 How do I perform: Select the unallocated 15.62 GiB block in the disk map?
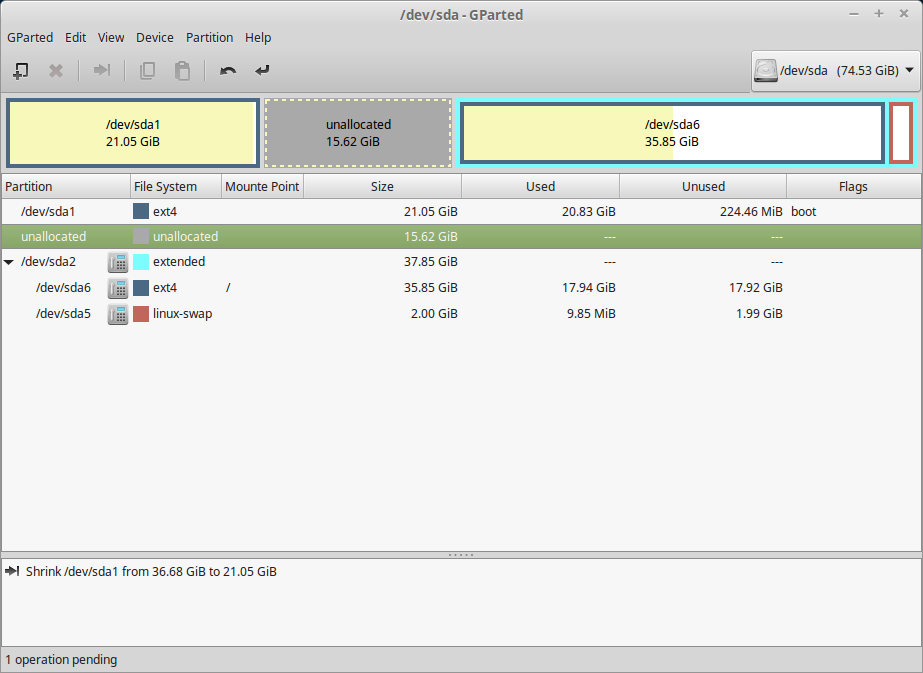click(358, 133)
